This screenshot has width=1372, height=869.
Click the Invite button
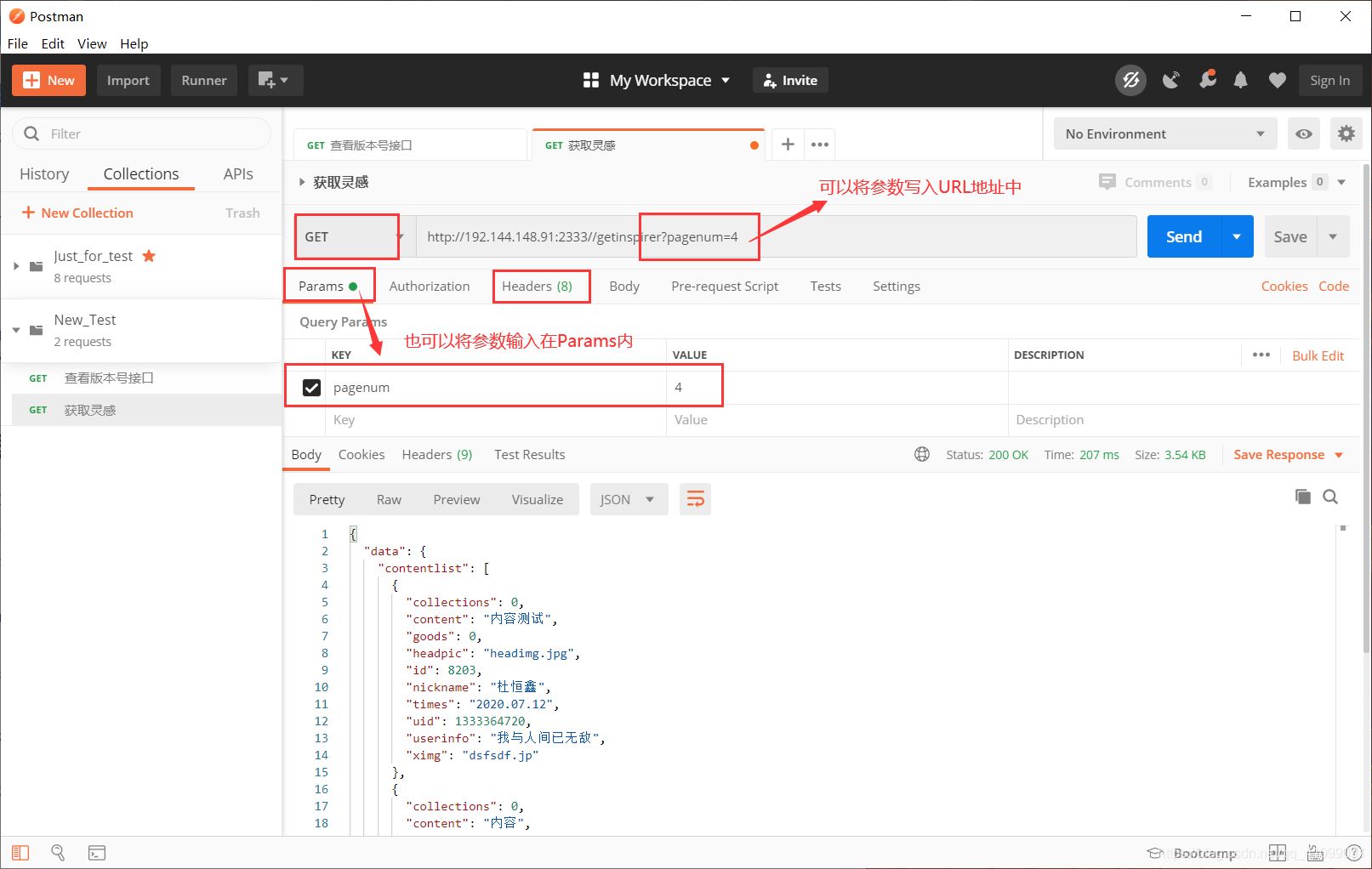pos(790,80)
